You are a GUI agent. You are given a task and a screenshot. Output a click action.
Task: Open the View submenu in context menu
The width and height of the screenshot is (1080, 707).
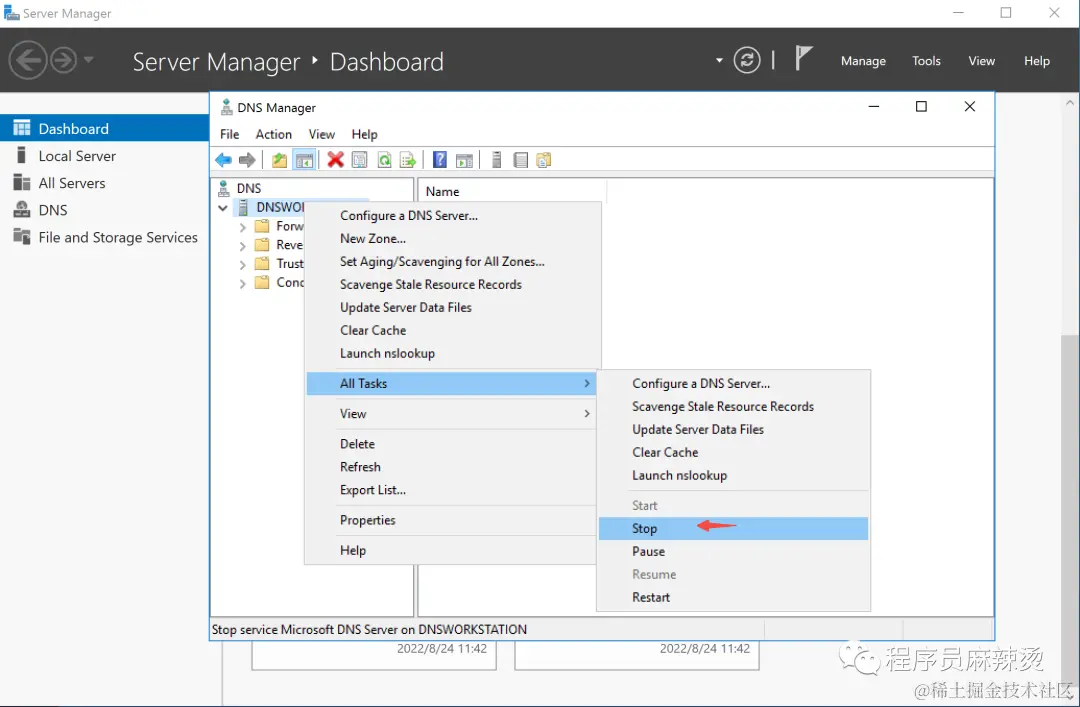point(451,413)
